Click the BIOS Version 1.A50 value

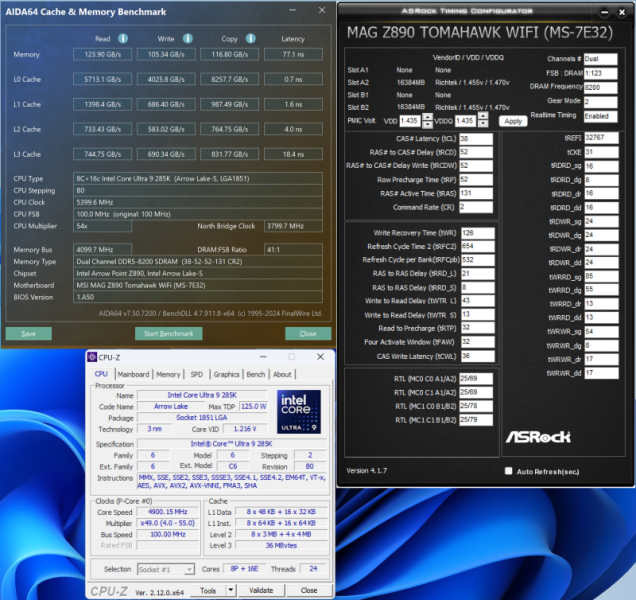click(x=198, y=297)
